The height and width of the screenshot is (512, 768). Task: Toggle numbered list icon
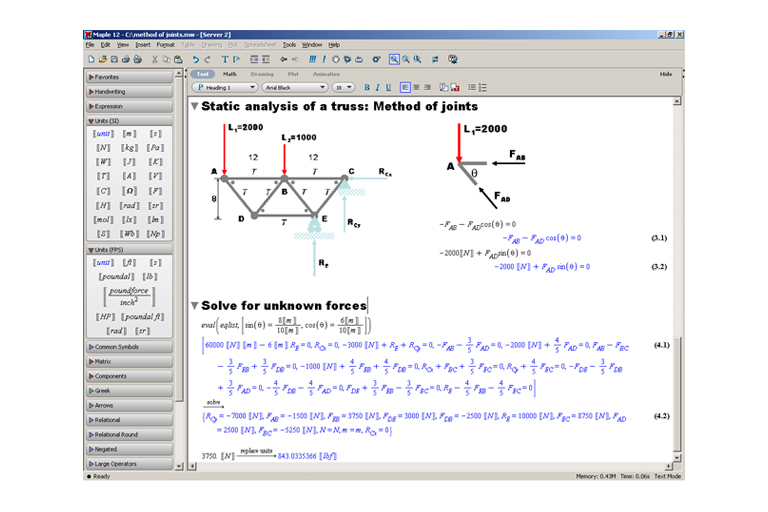[x=483, y=87]
